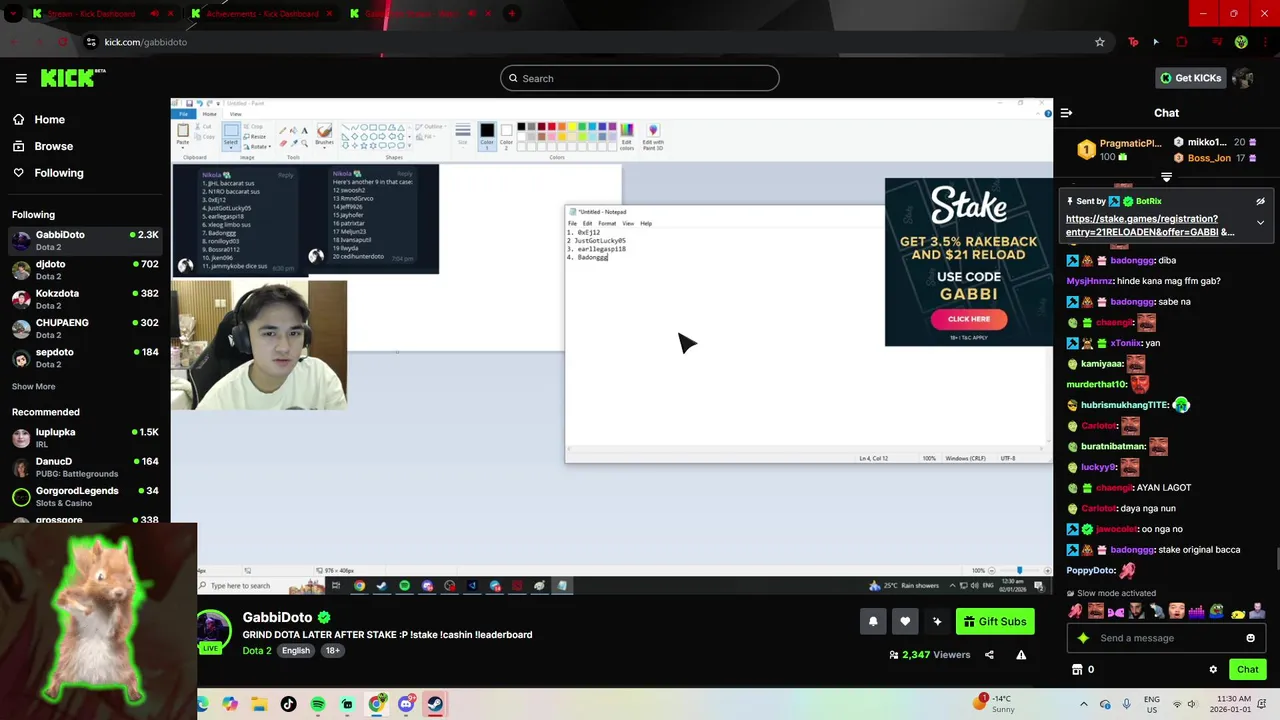This screenshot has height=720, width=1280.
Task: Open GabbiDoto channel name link
Action: click(278, 618)
